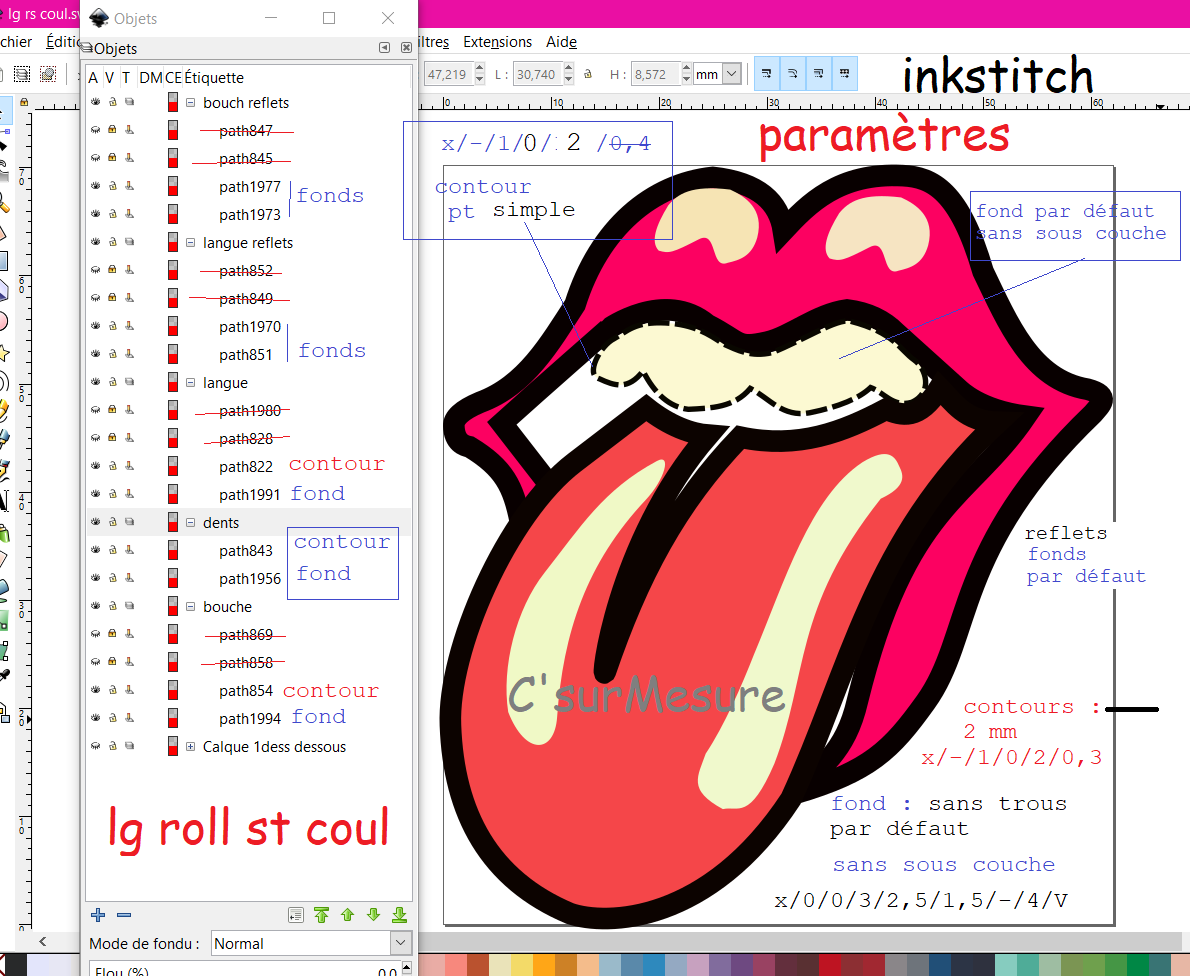Collapse the langue group
This screenshot has width=1190, height=976.
(x=190, y=383)
